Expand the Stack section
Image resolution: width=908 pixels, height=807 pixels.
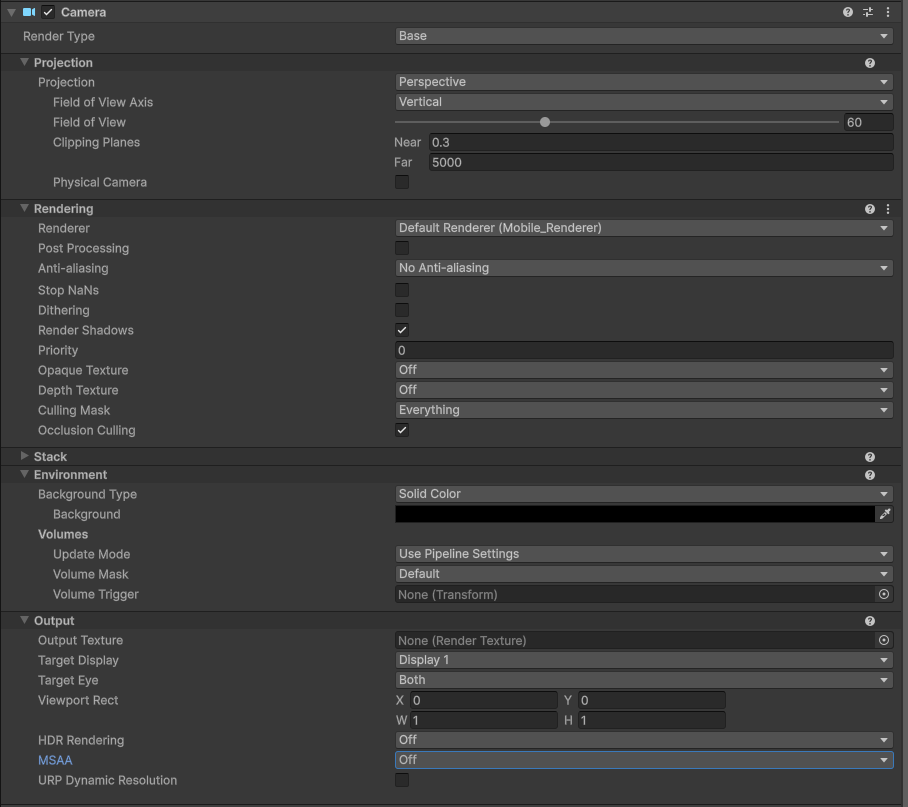24,456
